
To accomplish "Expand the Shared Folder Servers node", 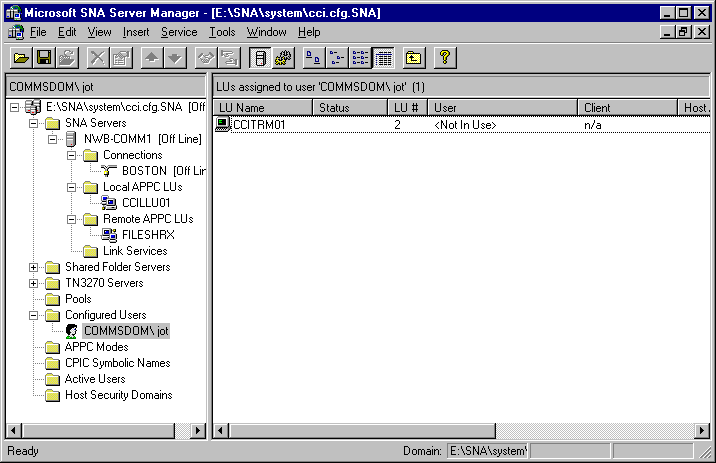I will (x=34, y=267).
